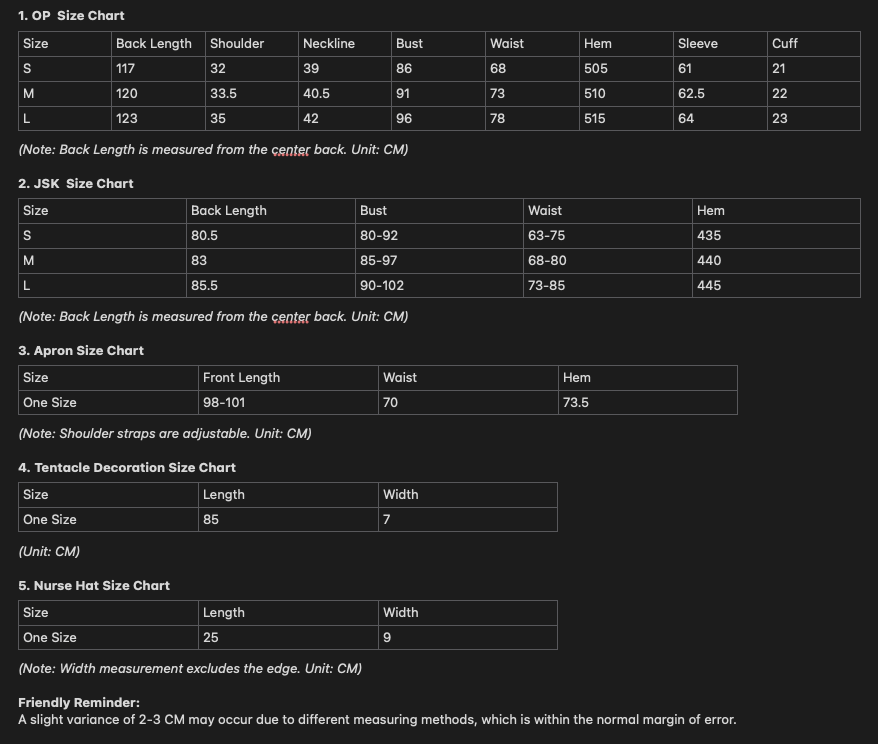Select the Front Length 98-101 cell

click(224, 403)
